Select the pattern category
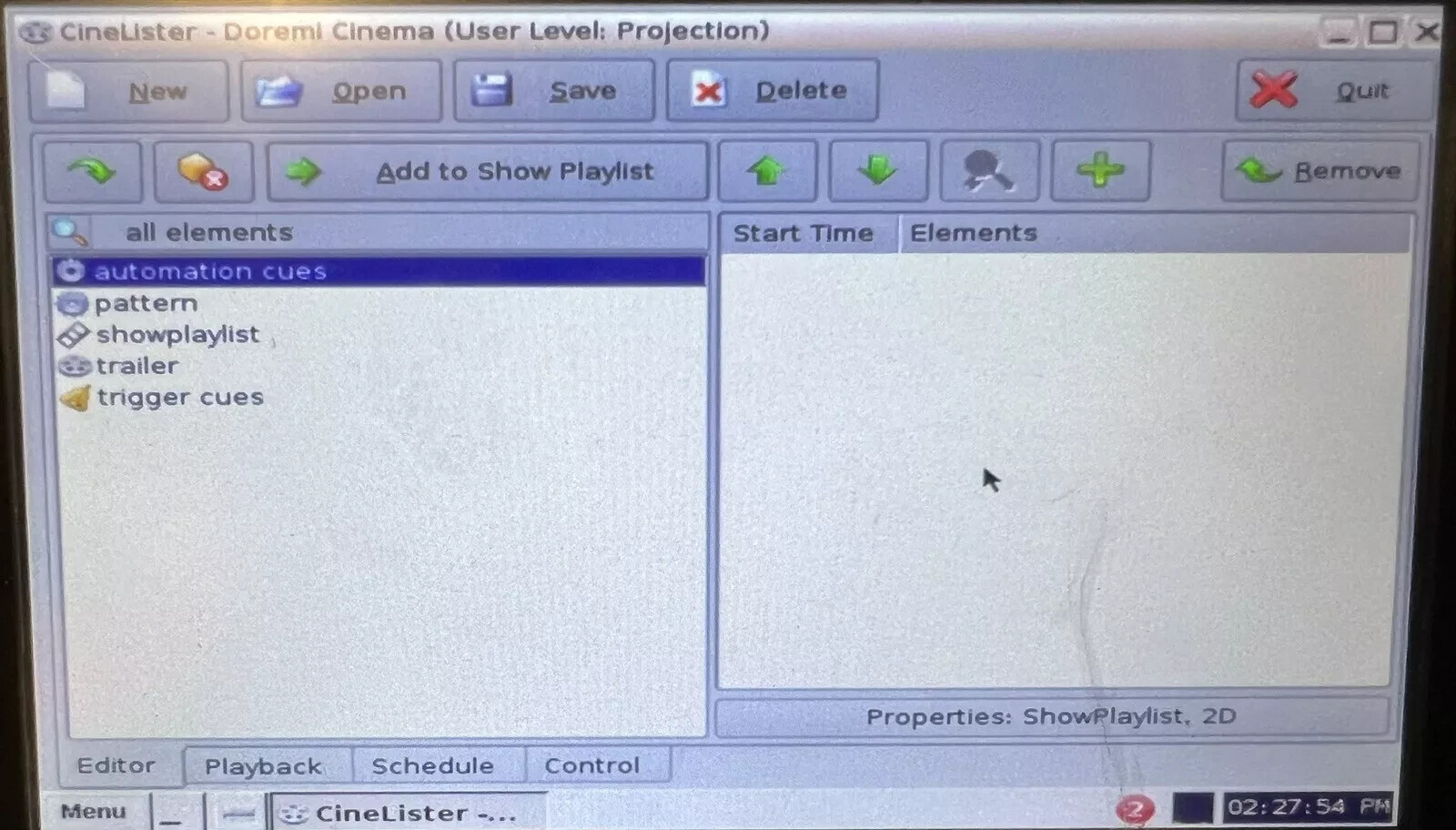The height and width of the screenshot is (830, 1456). (x=379, y=303)
